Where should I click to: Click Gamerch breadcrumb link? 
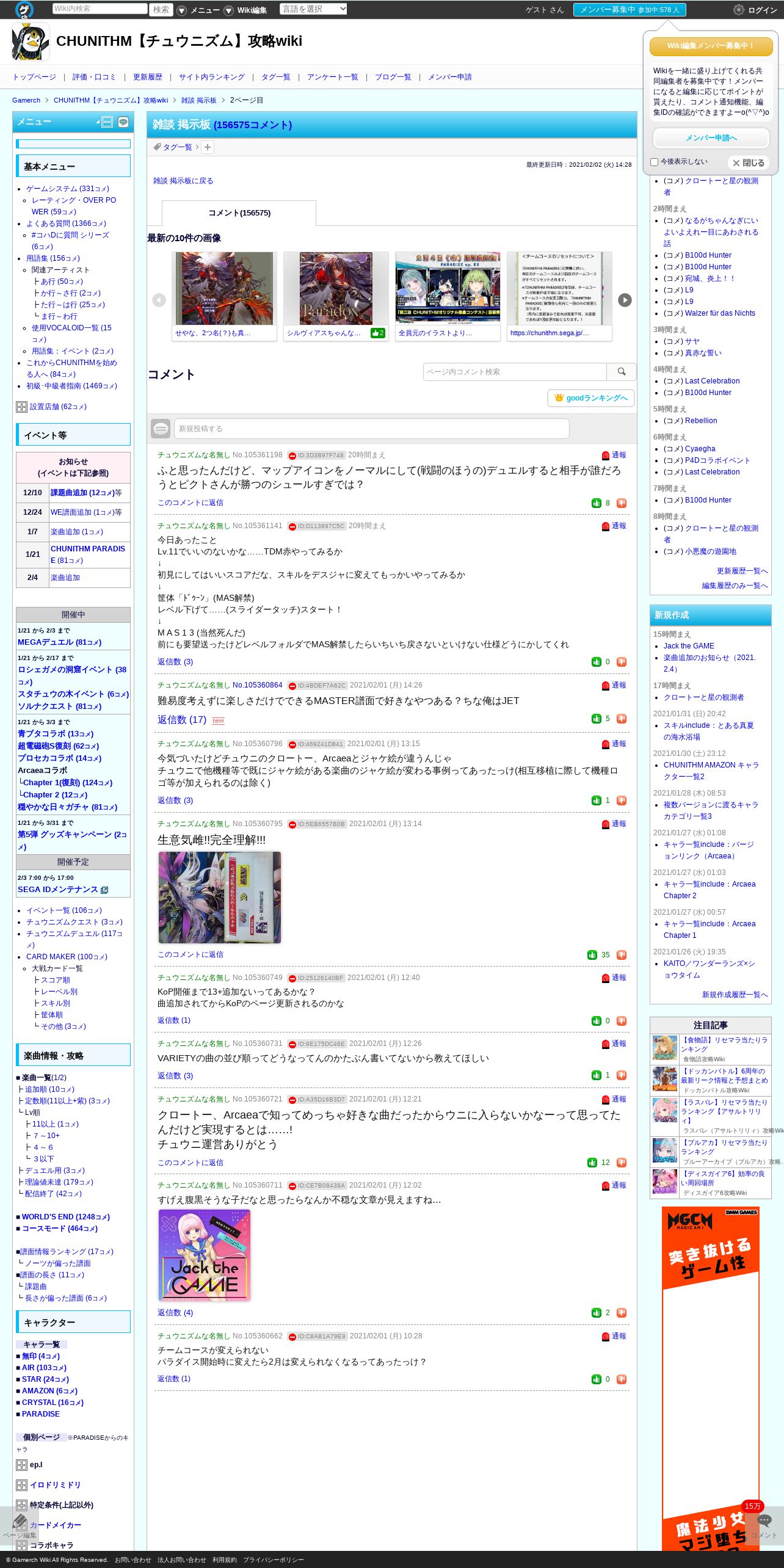pos(26,100)
